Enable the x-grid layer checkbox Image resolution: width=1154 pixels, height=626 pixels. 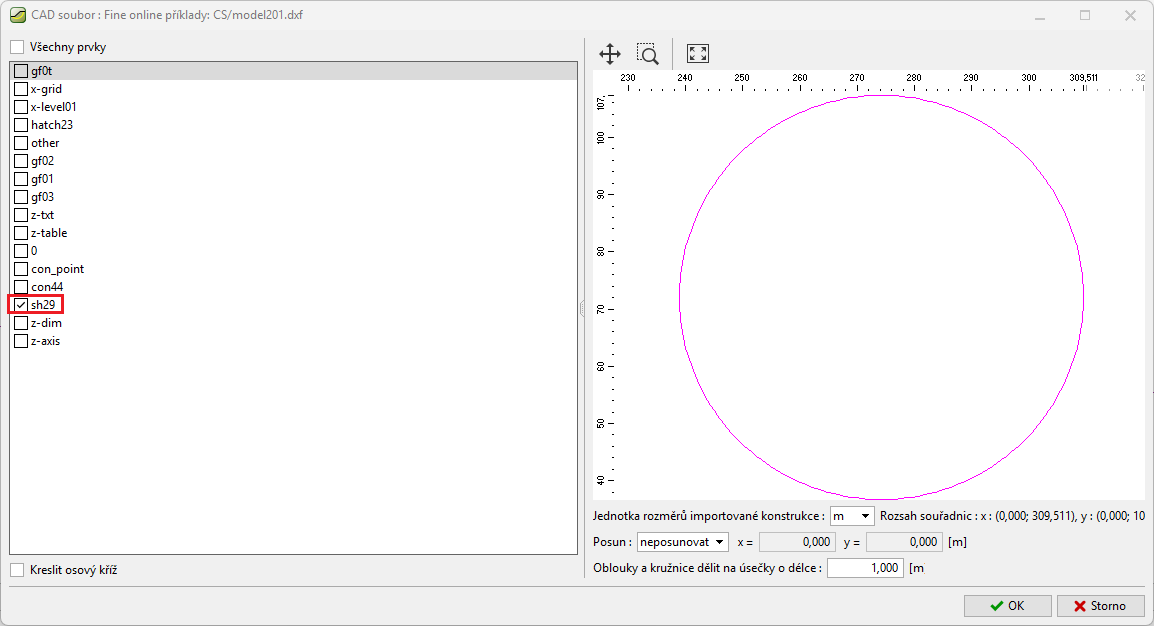[21, 89]
